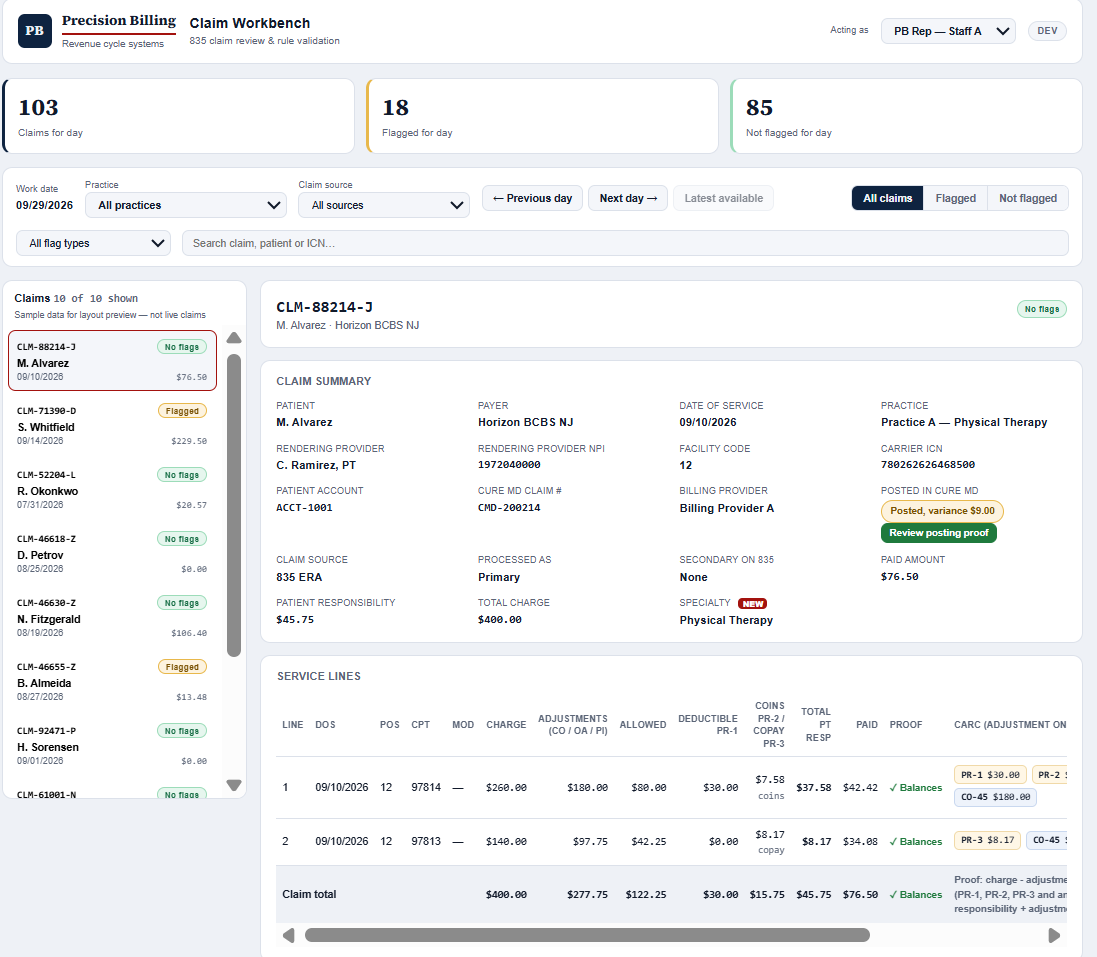Select claim CLM-46655-Z B. Almeida
The height and width of the screenshot is (957, 1097).
[112, 681]
